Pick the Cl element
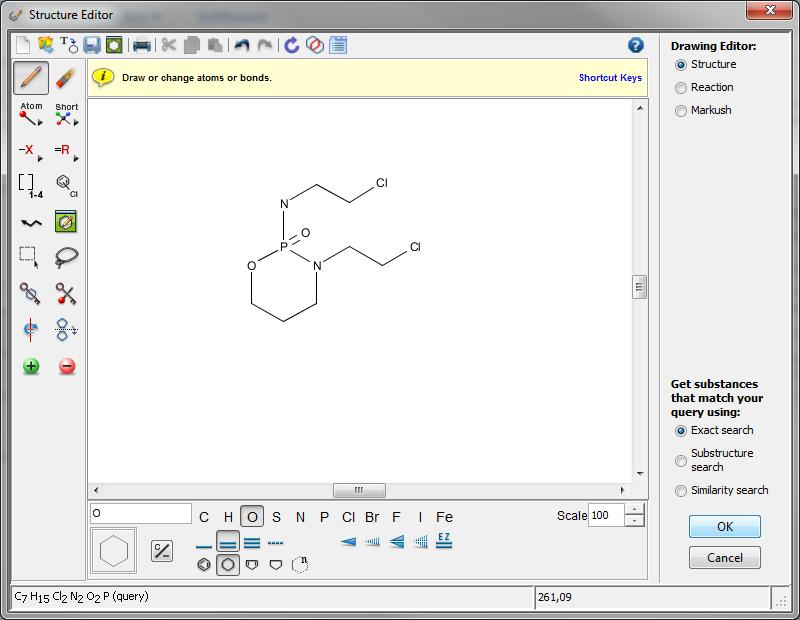The image size is (800, 620). pyautogui.click(x=348, y=517)
